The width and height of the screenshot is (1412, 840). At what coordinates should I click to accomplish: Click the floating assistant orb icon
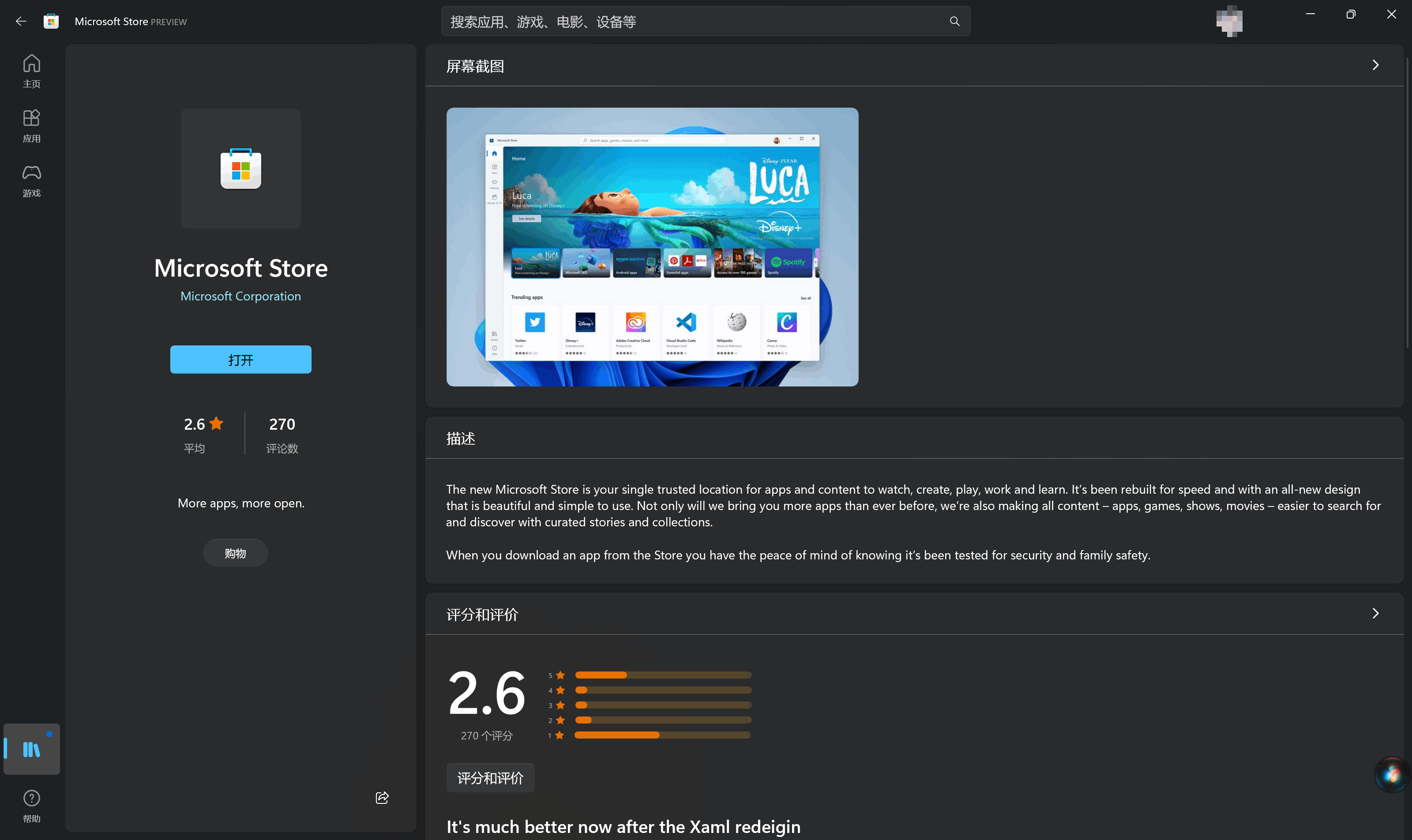(x=1392, y=774)
